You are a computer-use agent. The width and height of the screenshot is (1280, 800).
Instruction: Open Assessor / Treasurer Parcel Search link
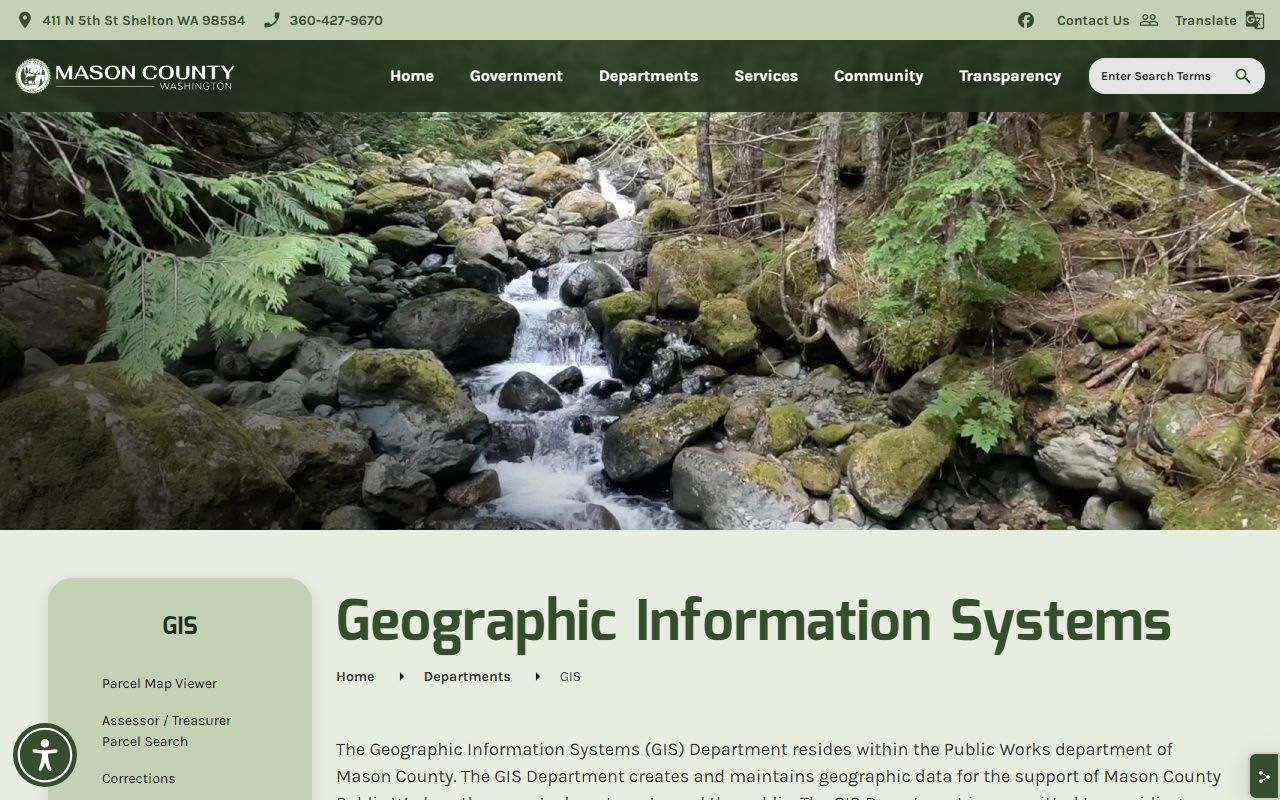coord(167,731)
